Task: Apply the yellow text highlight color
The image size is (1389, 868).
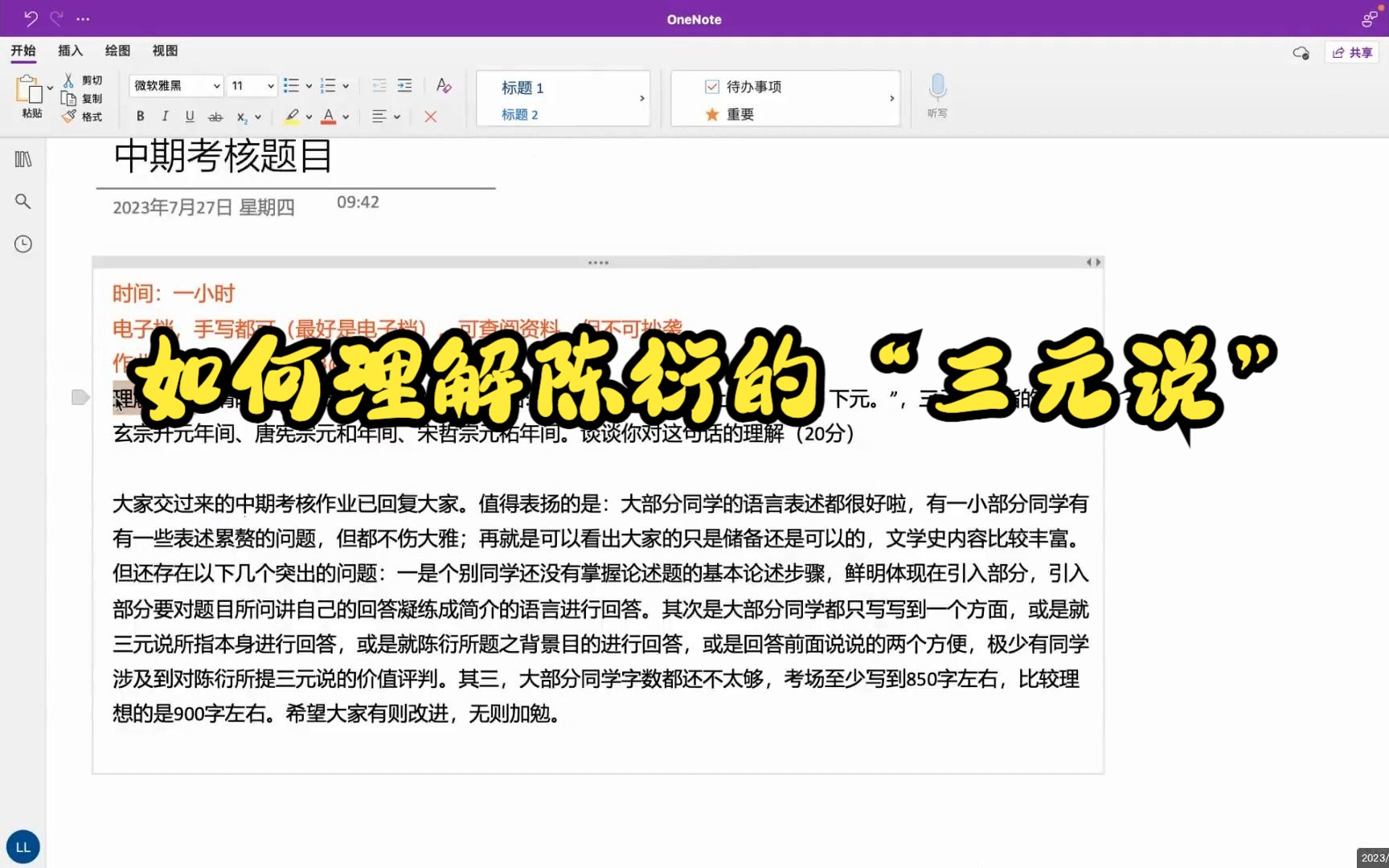Action: coord(292,117)
